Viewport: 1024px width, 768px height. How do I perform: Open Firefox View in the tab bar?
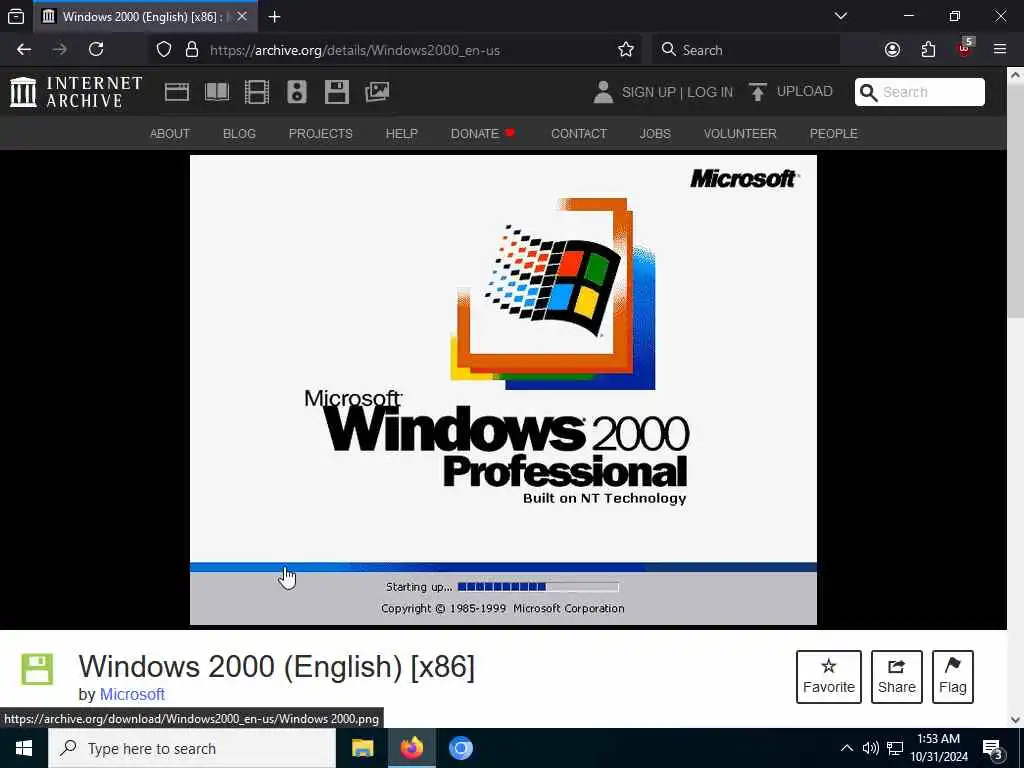[x=16, y=16]
